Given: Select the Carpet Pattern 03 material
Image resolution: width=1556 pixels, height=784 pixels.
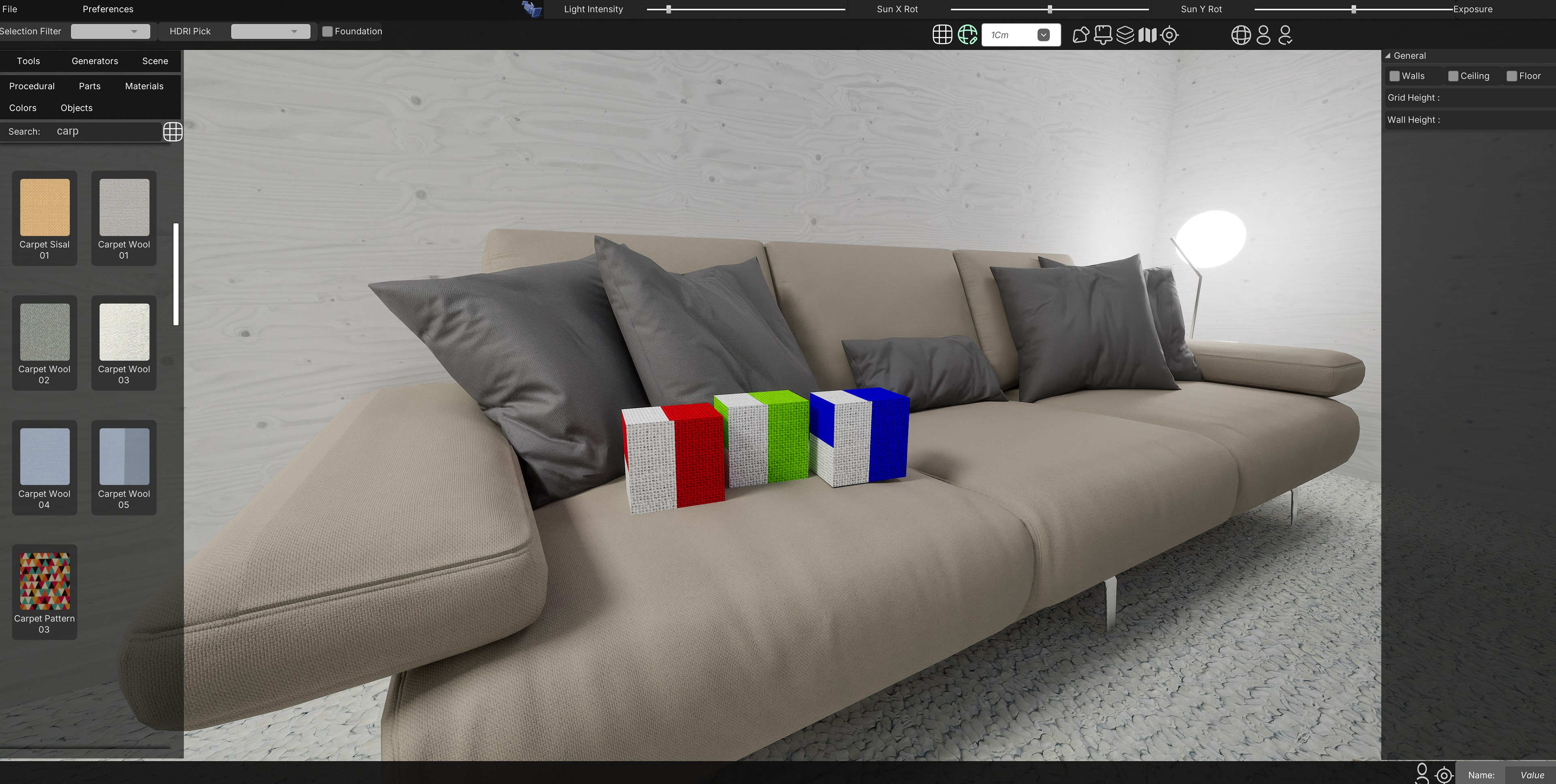Looking at the screenshot, I should [x=45, y=592].
